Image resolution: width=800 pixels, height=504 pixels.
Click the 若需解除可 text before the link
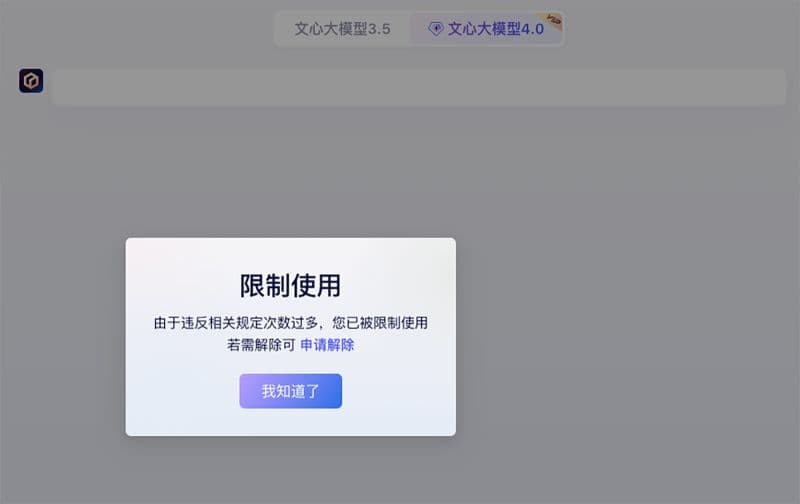[261, 345]
